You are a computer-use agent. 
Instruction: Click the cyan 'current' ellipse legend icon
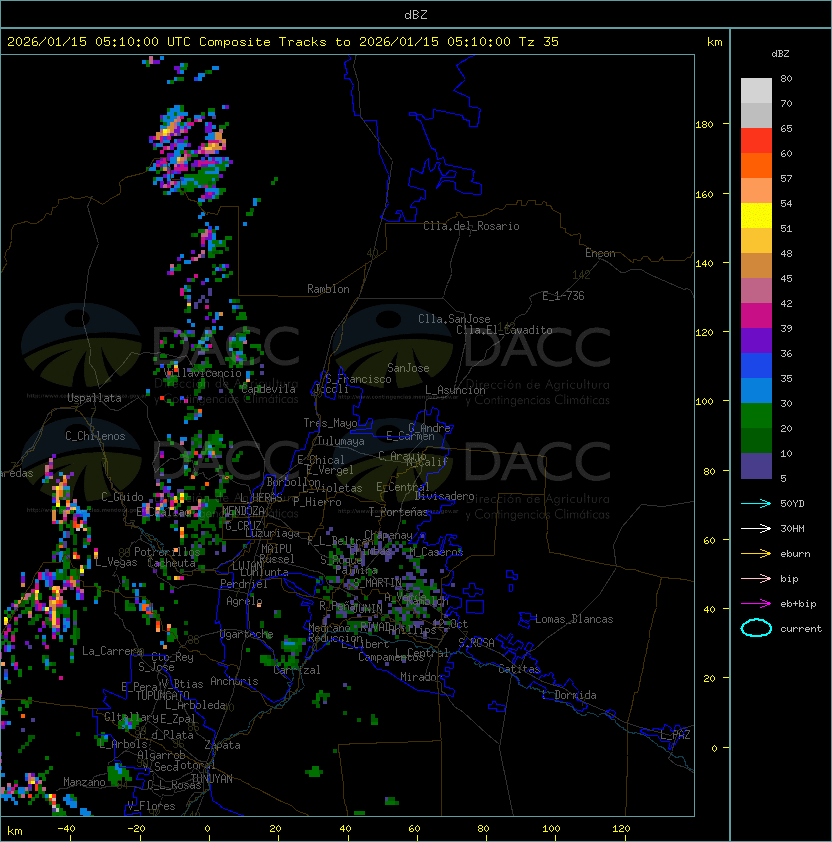[756, 628]
